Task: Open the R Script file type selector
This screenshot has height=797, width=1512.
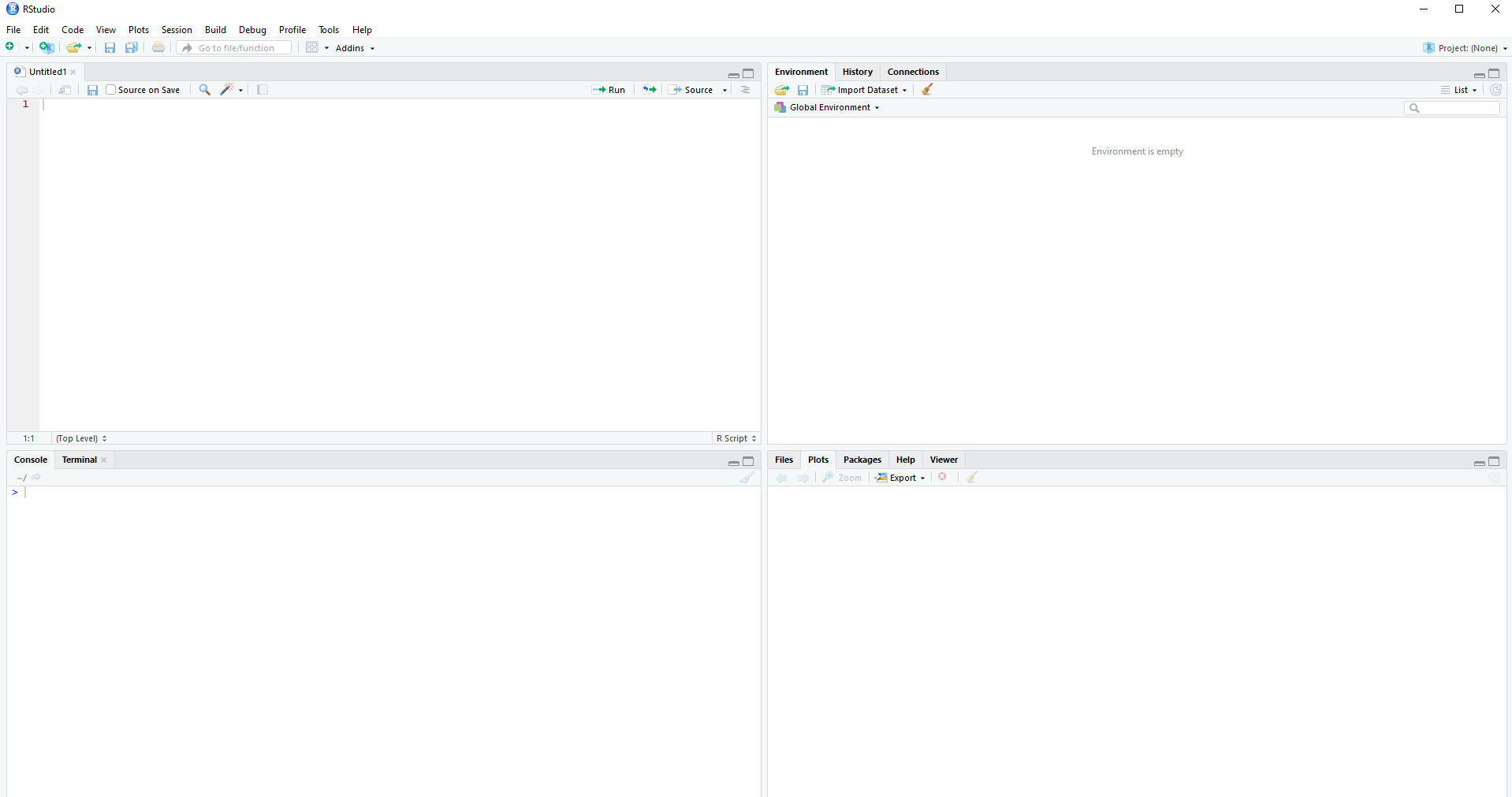Action: pyautogui.click(x=736, y=438)
